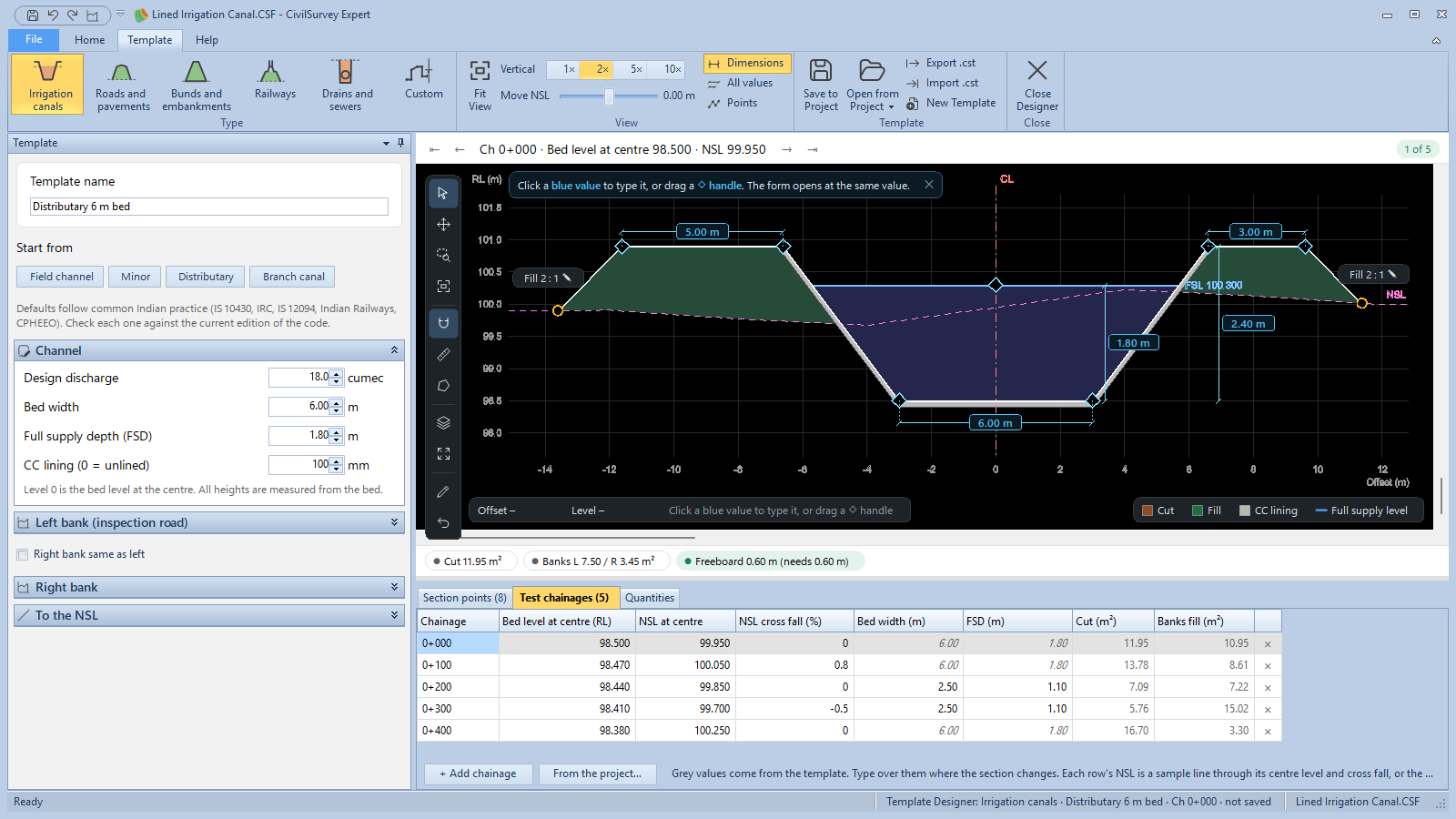1456x819 pixels.
Task: Click the Add chainage button
Action: tap(478, 773)
